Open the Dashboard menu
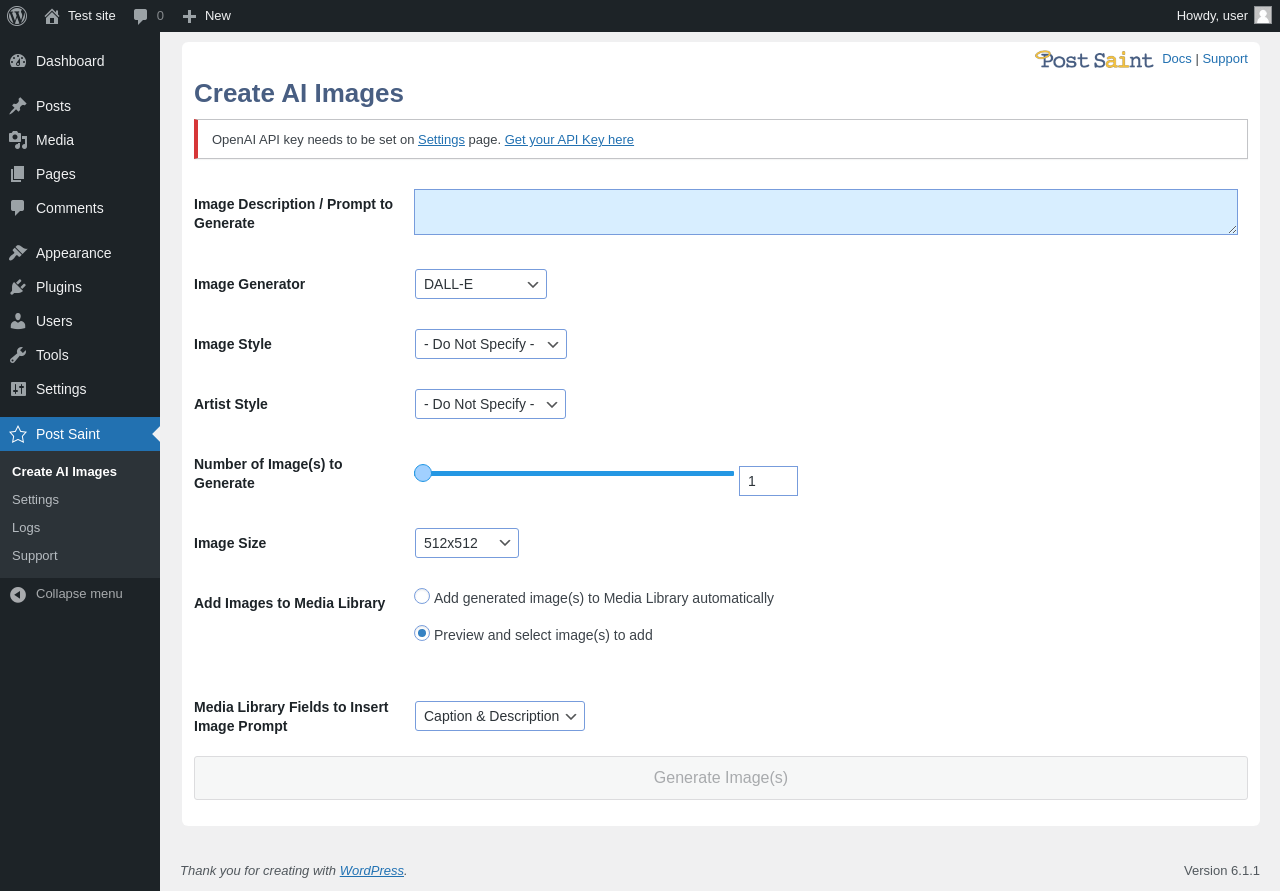Viewport: 1280px width, 891px height. [80, 61]
